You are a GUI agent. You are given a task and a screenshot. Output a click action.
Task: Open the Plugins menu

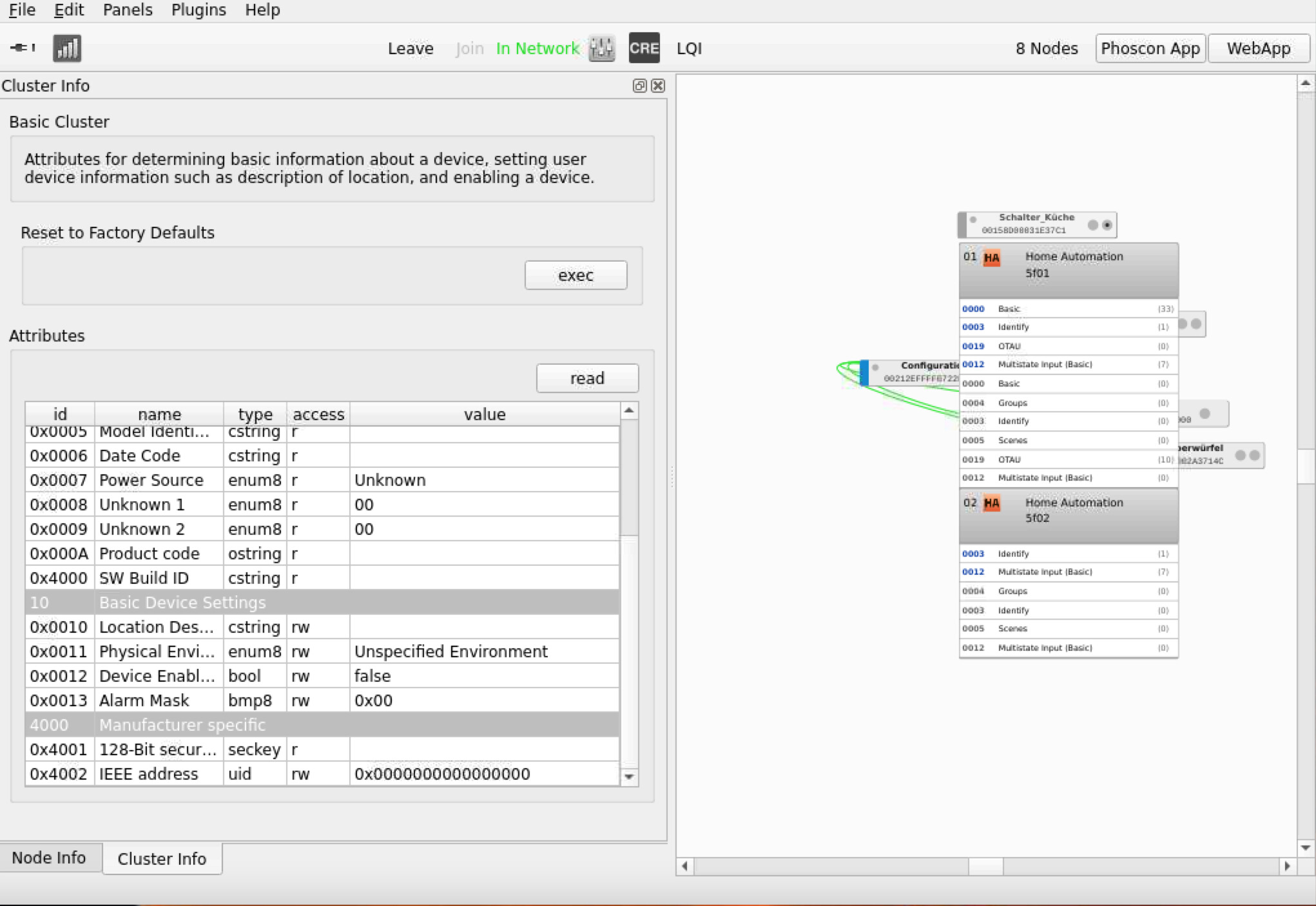pos(198,10)
